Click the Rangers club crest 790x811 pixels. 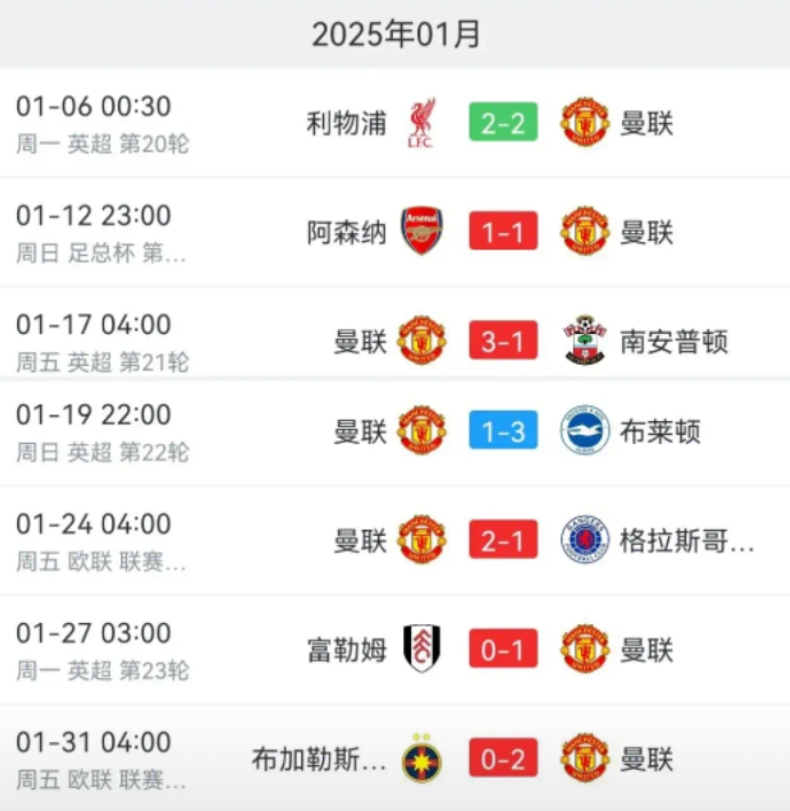(x=585, y=539)
